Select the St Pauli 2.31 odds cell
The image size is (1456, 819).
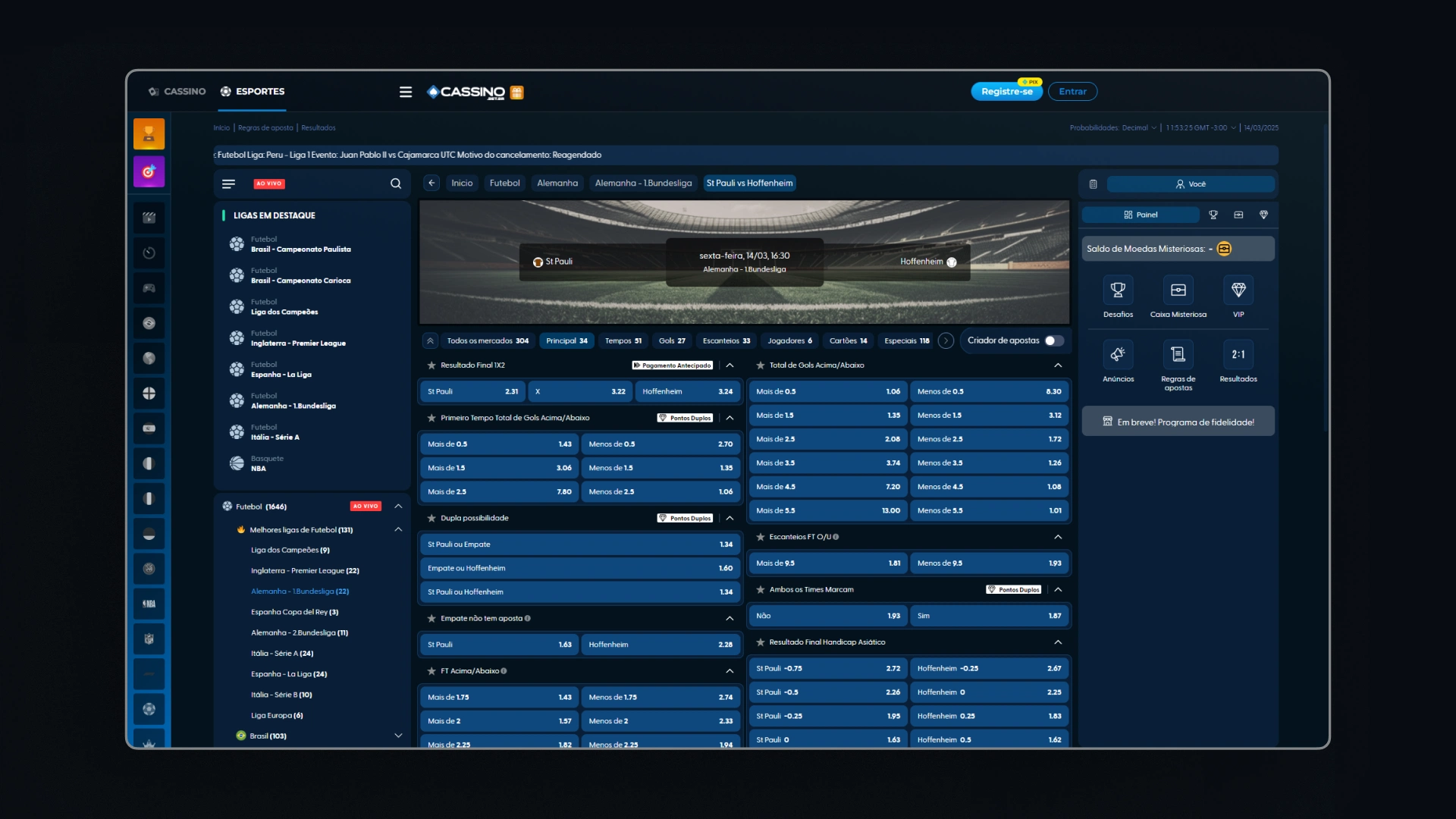tap(472, 392)
